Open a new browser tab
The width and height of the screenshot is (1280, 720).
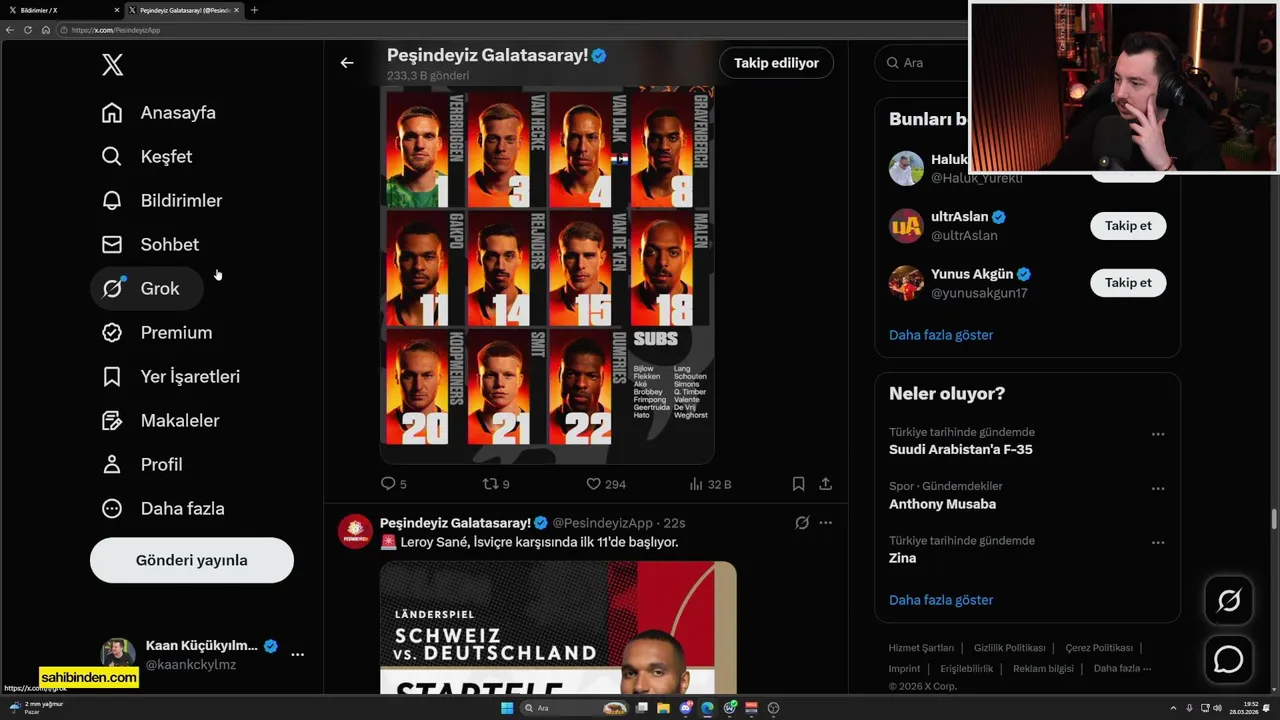(x=254, y=10)
